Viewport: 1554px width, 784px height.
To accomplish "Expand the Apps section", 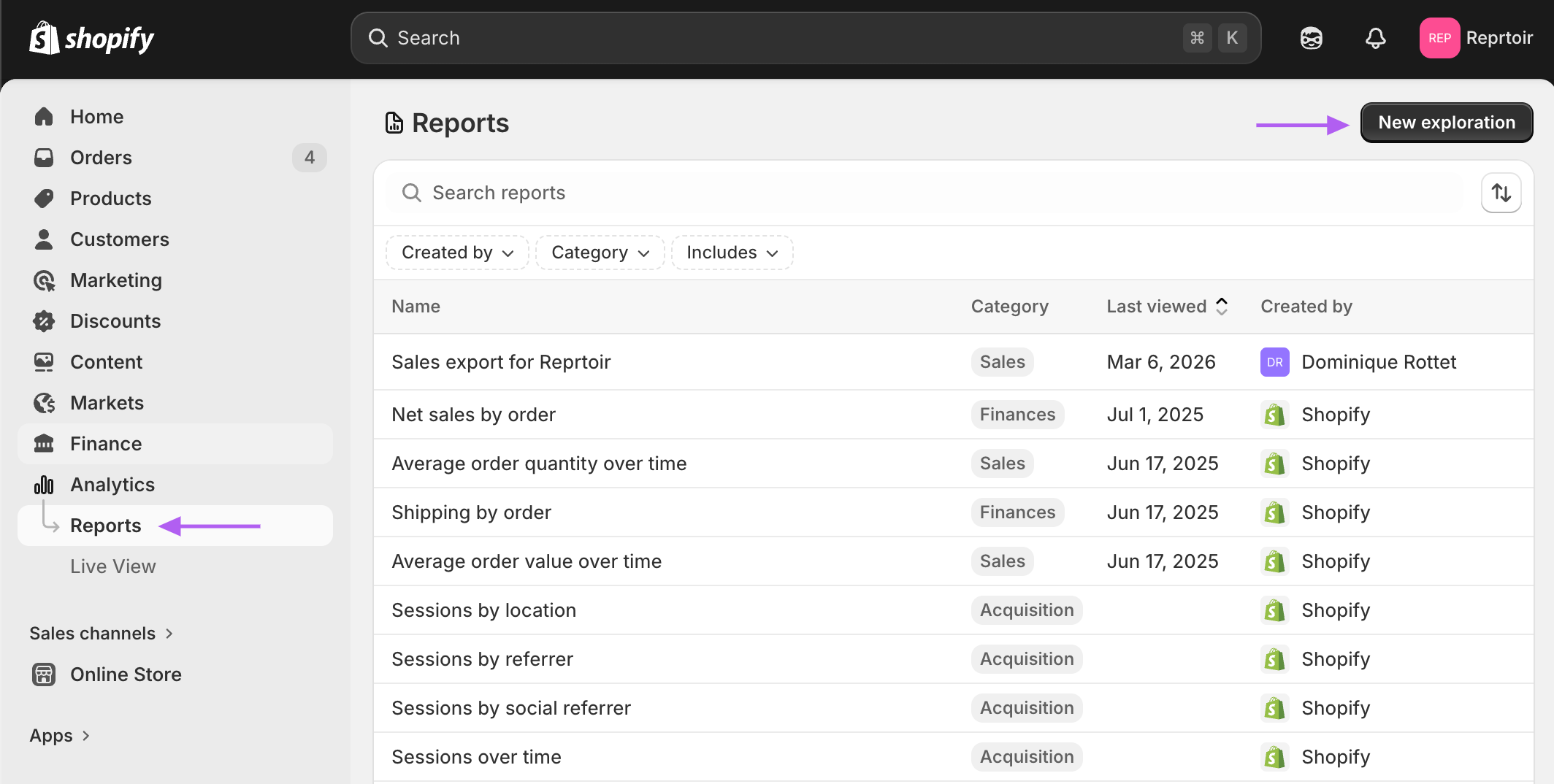I will [x=60, y=736].
